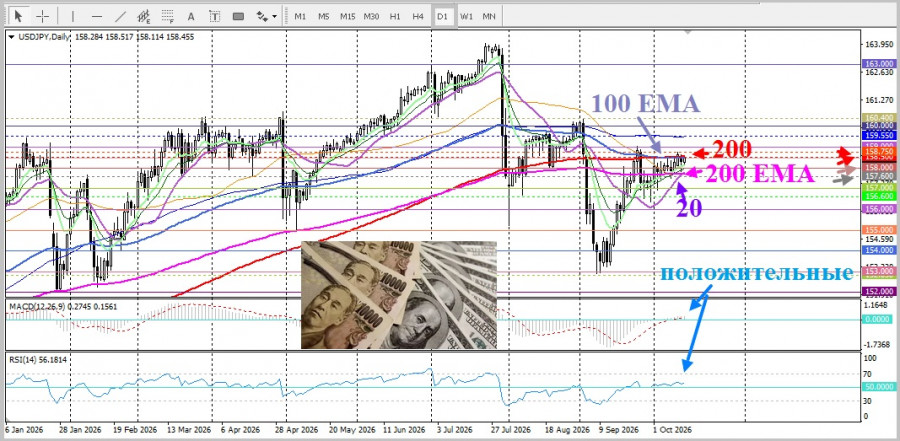Choose the grey rectangle shapes tool
The width and height of the screenshot is (900, 441).
(x=238, y=16)
